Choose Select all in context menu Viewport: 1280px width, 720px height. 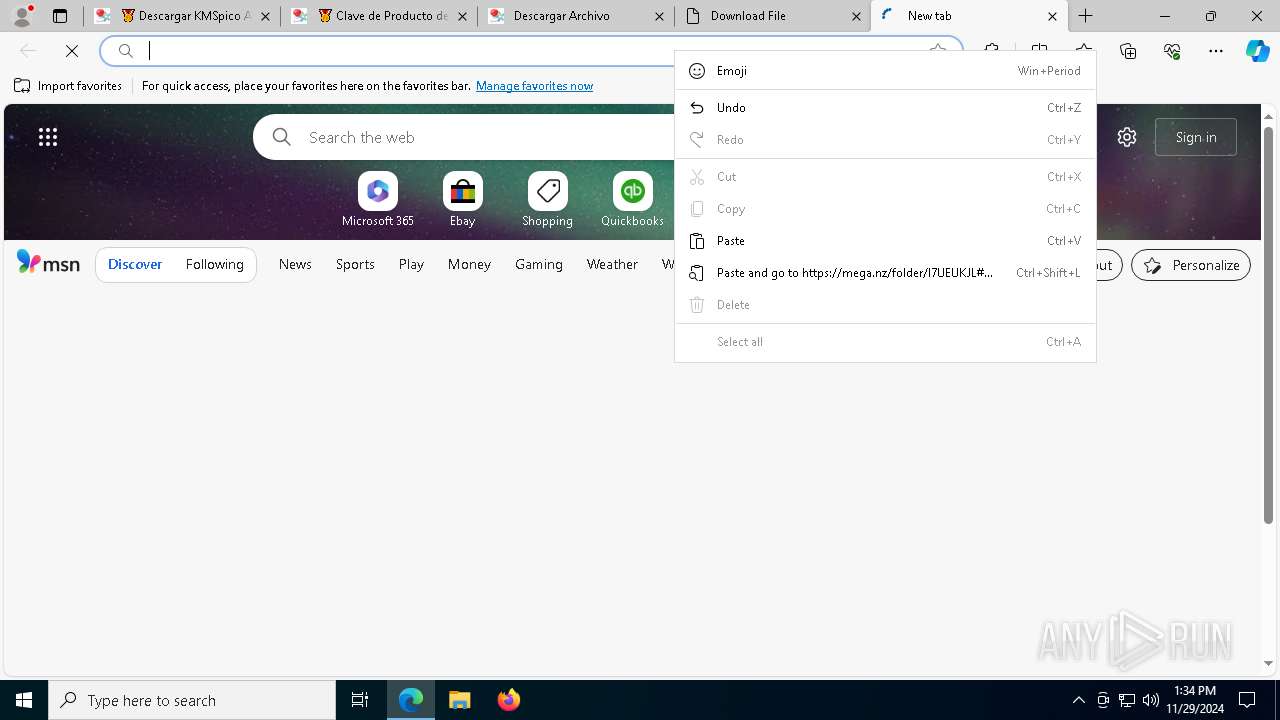tap(885, 342)
